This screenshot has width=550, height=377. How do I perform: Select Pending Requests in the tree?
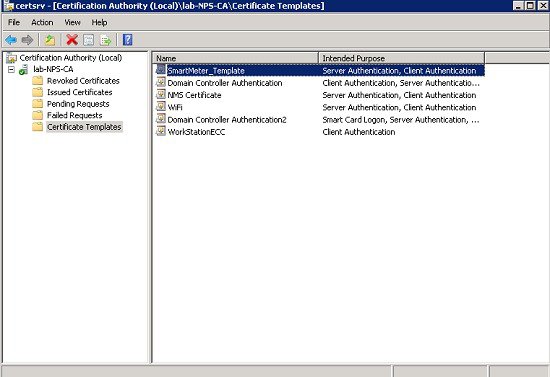point(78,104)
